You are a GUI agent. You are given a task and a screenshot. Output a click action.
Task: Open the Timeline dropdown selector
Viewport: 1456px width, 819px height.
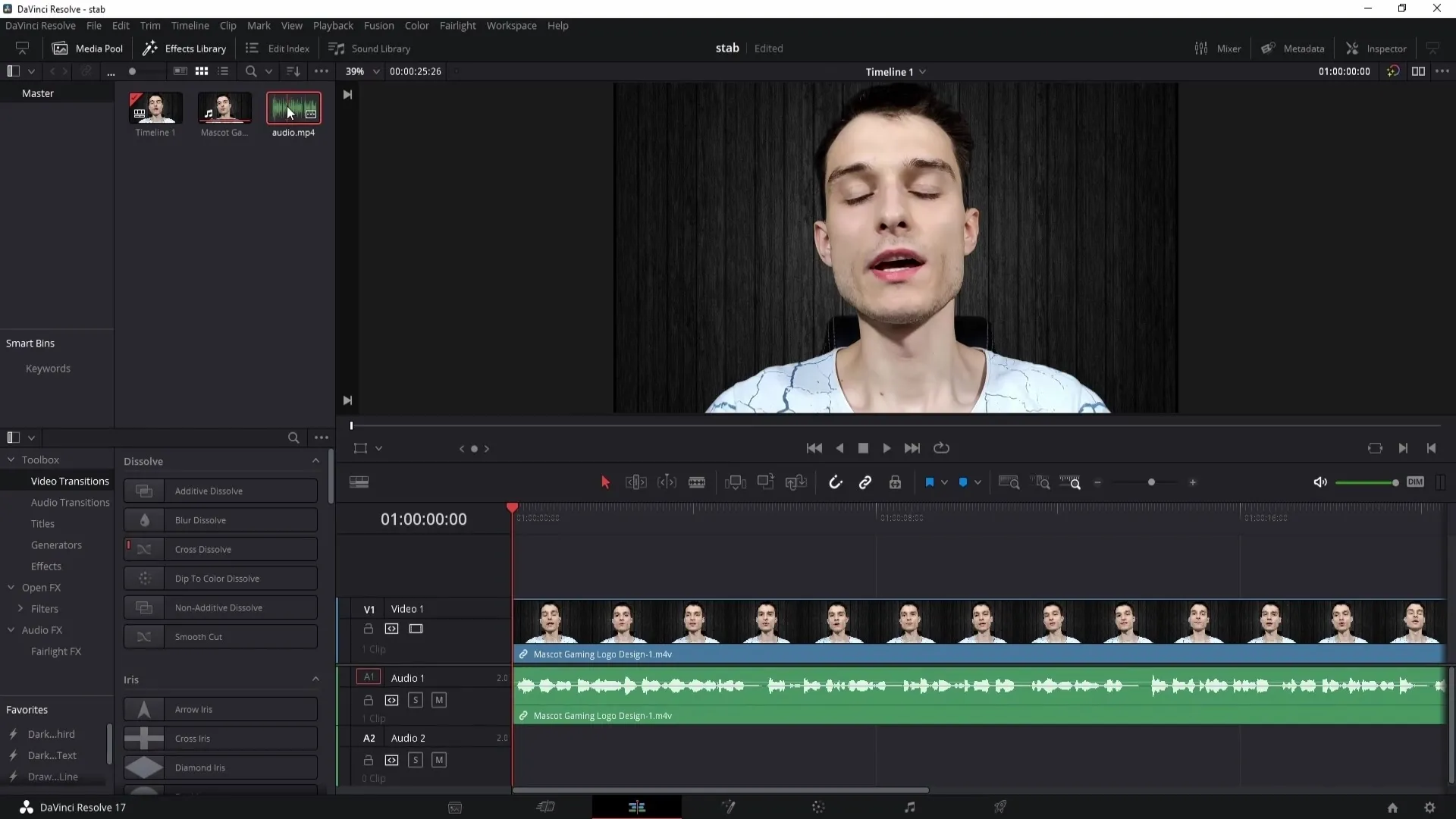point(924,71)
